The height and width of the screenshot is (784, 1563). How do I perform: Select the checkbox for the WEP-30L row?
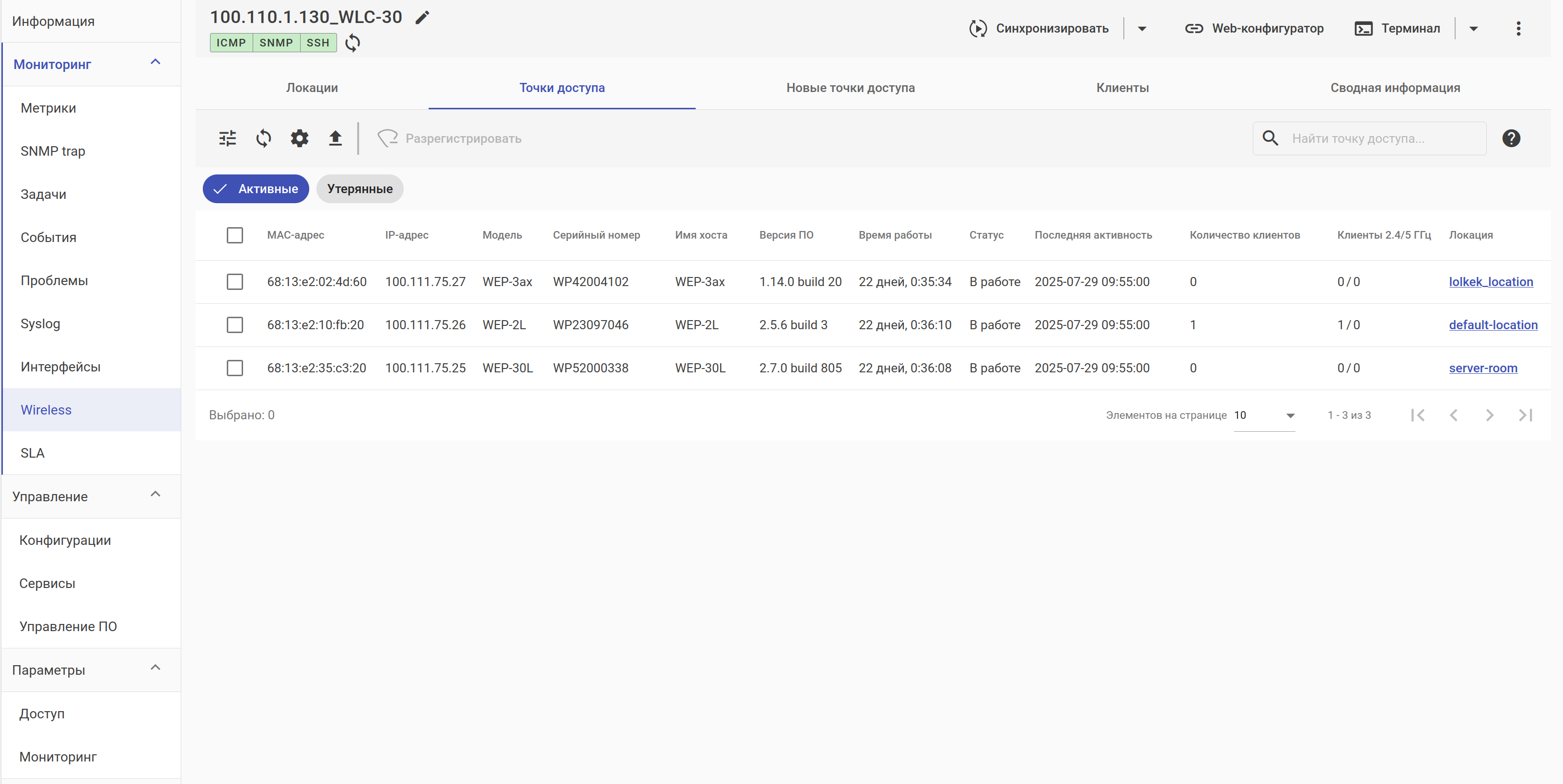tap(235, 368)
